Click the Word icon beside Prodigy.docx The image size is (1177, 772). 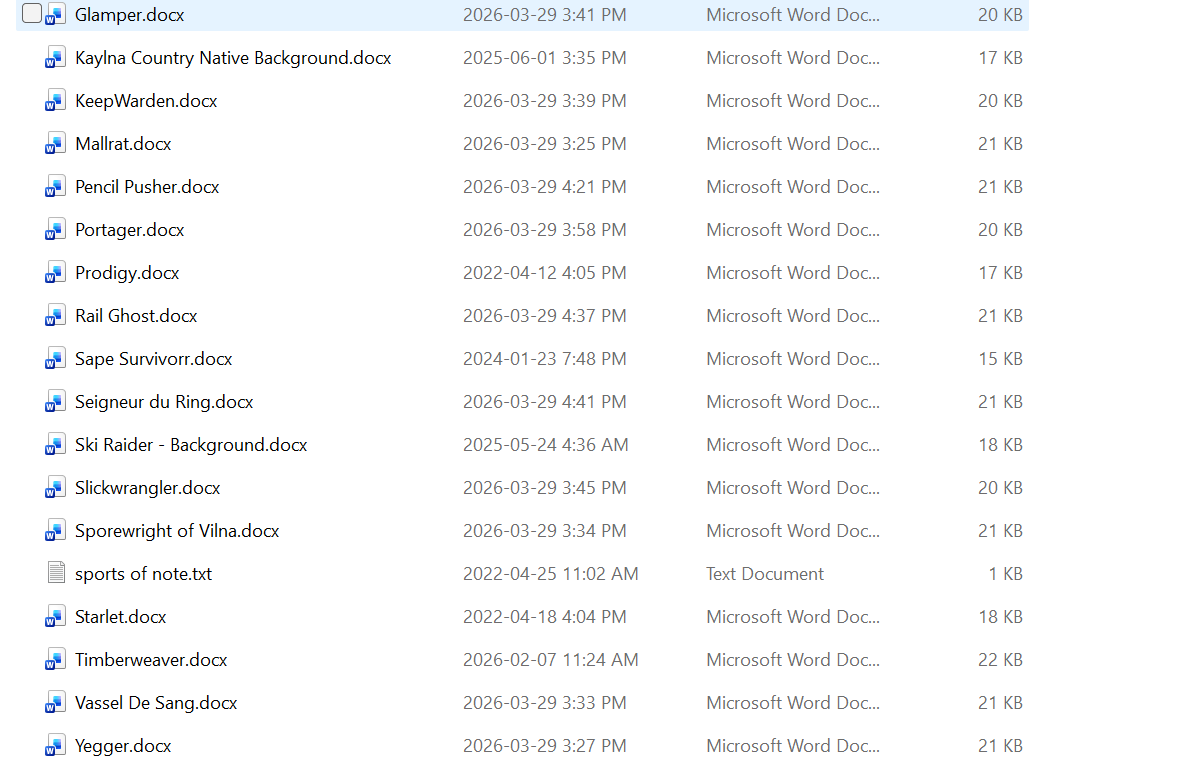55,273
